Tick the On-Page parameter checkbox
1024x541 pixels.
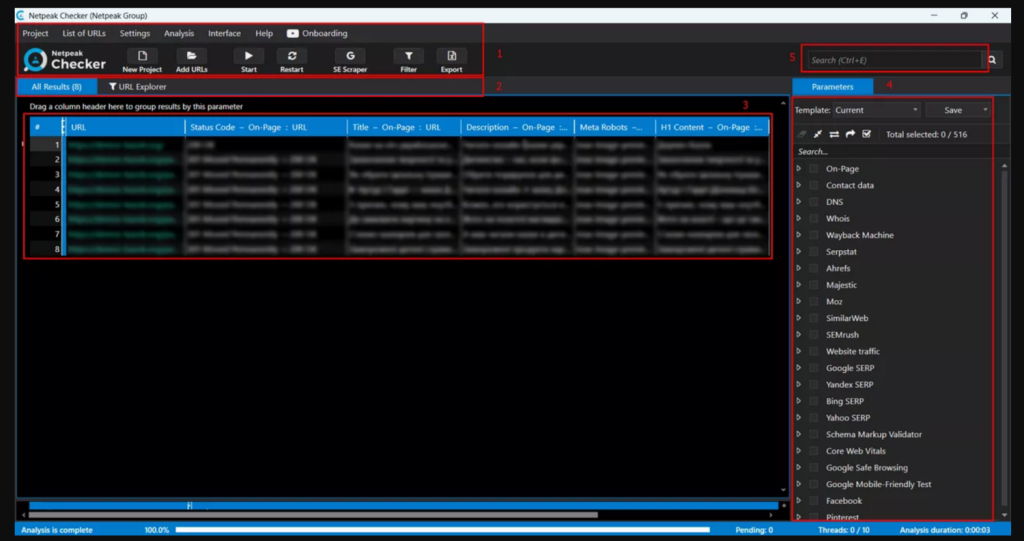click(x=814, y=169)
